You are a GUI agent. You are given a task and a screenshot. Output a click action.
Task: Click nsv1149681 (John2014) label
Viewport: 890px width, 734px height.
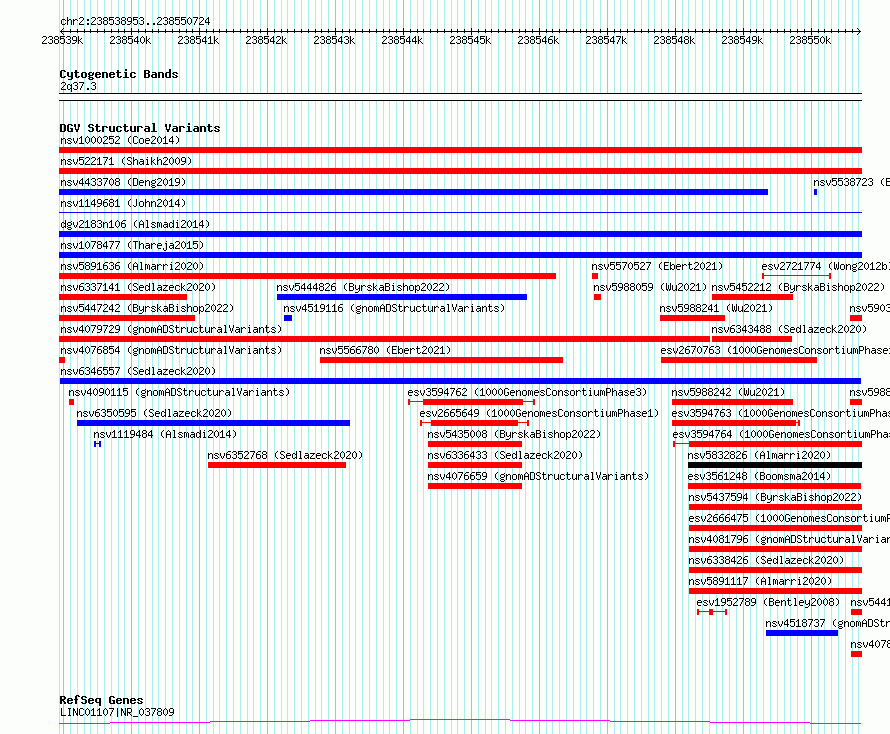123,203
